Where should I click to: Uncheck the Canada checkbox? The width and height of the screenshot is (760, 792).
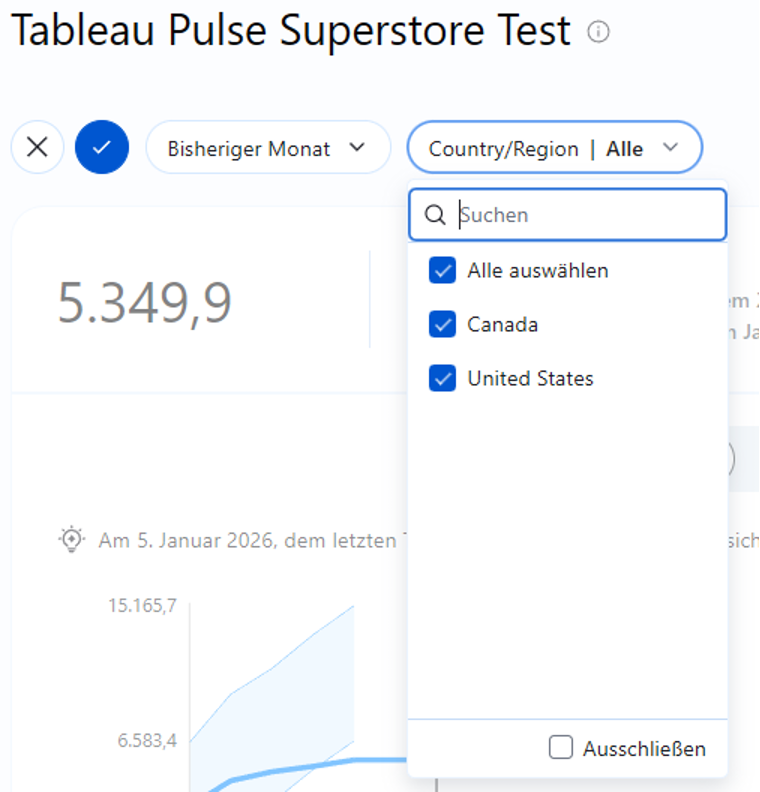(442, 325)
